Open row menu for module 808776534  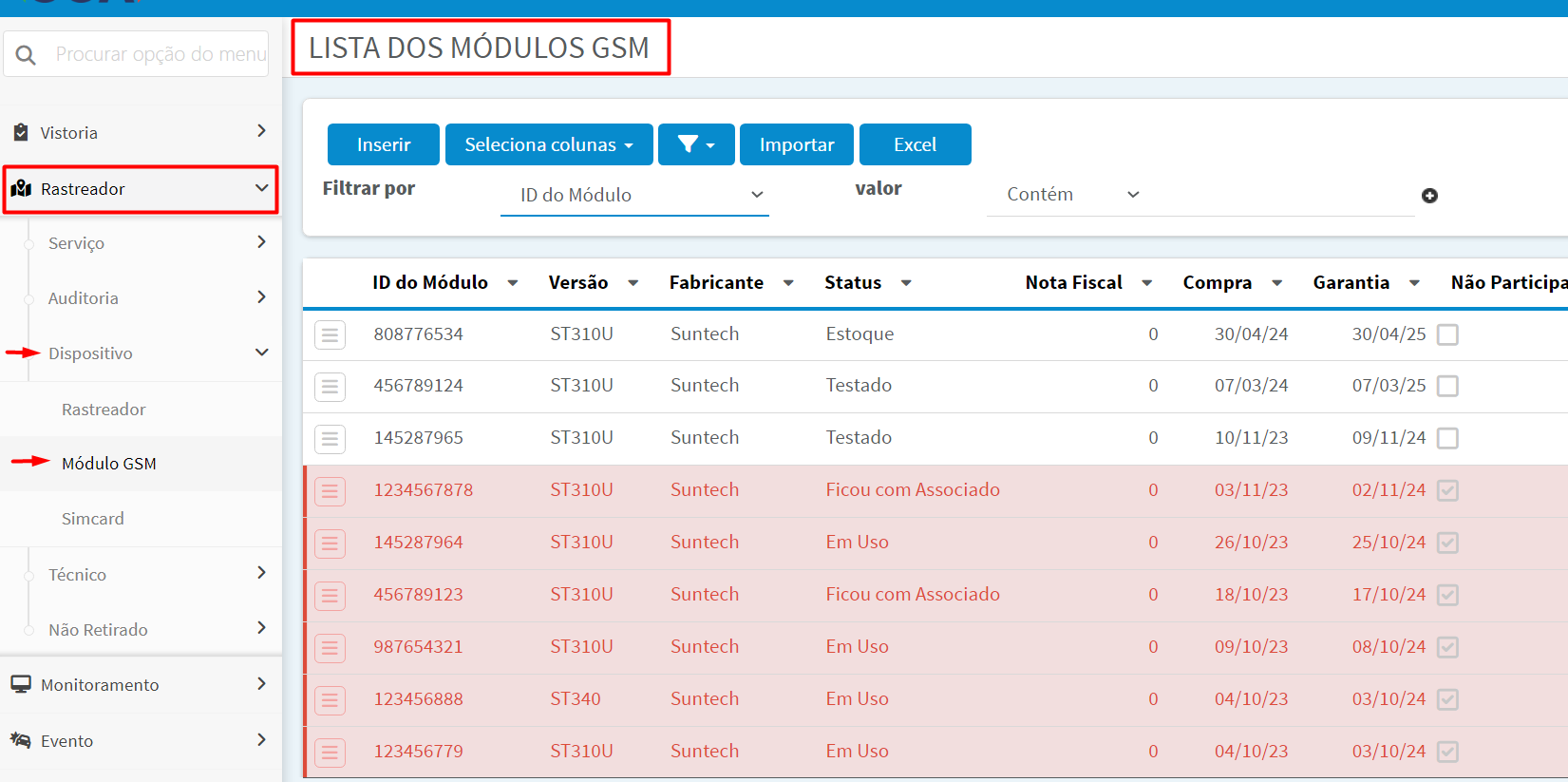click(x=330, y=334)
